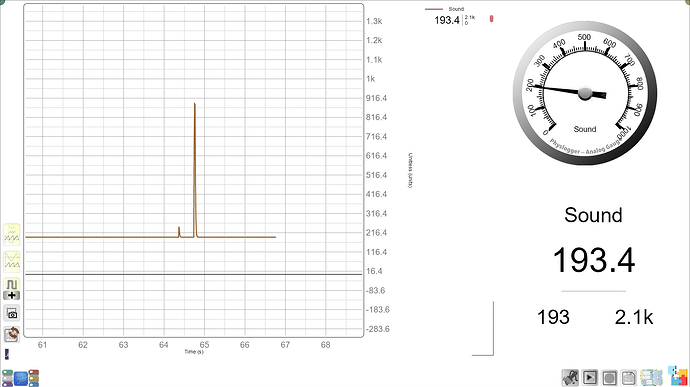Click the device connection plug icon
This screenshot has height=387, width=690.
coord(570,377)
